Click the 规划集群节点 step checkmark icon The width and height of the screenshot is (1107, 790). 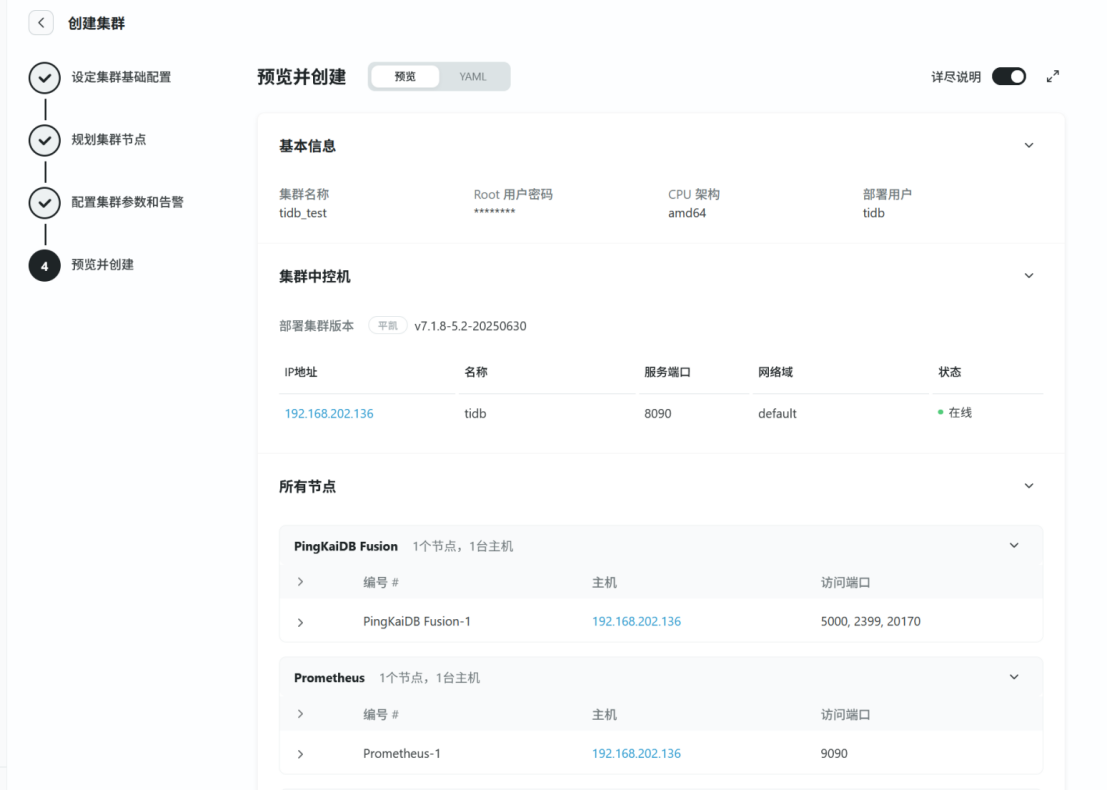[x=44, y=140]
